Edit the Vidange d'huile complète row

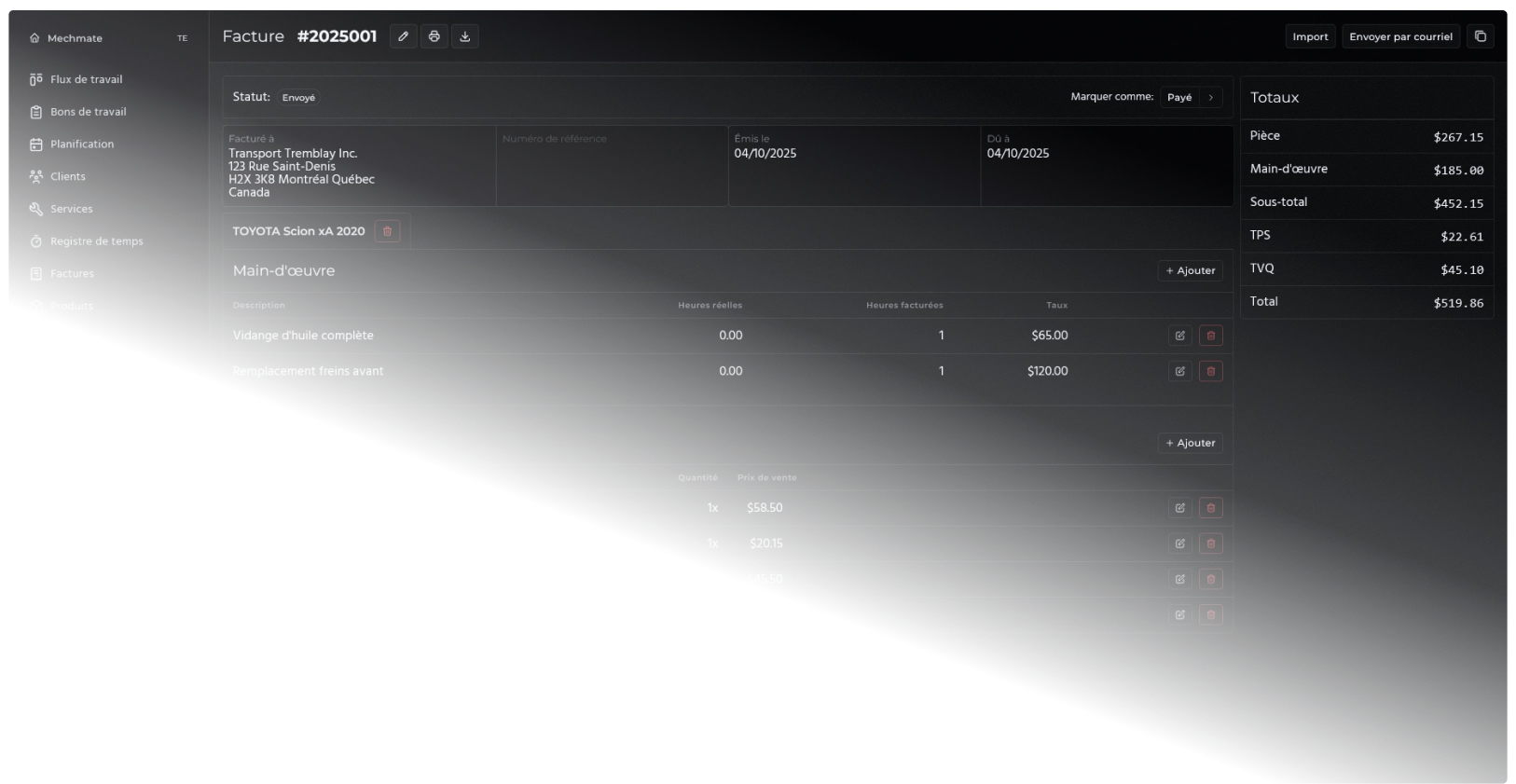1179,336
